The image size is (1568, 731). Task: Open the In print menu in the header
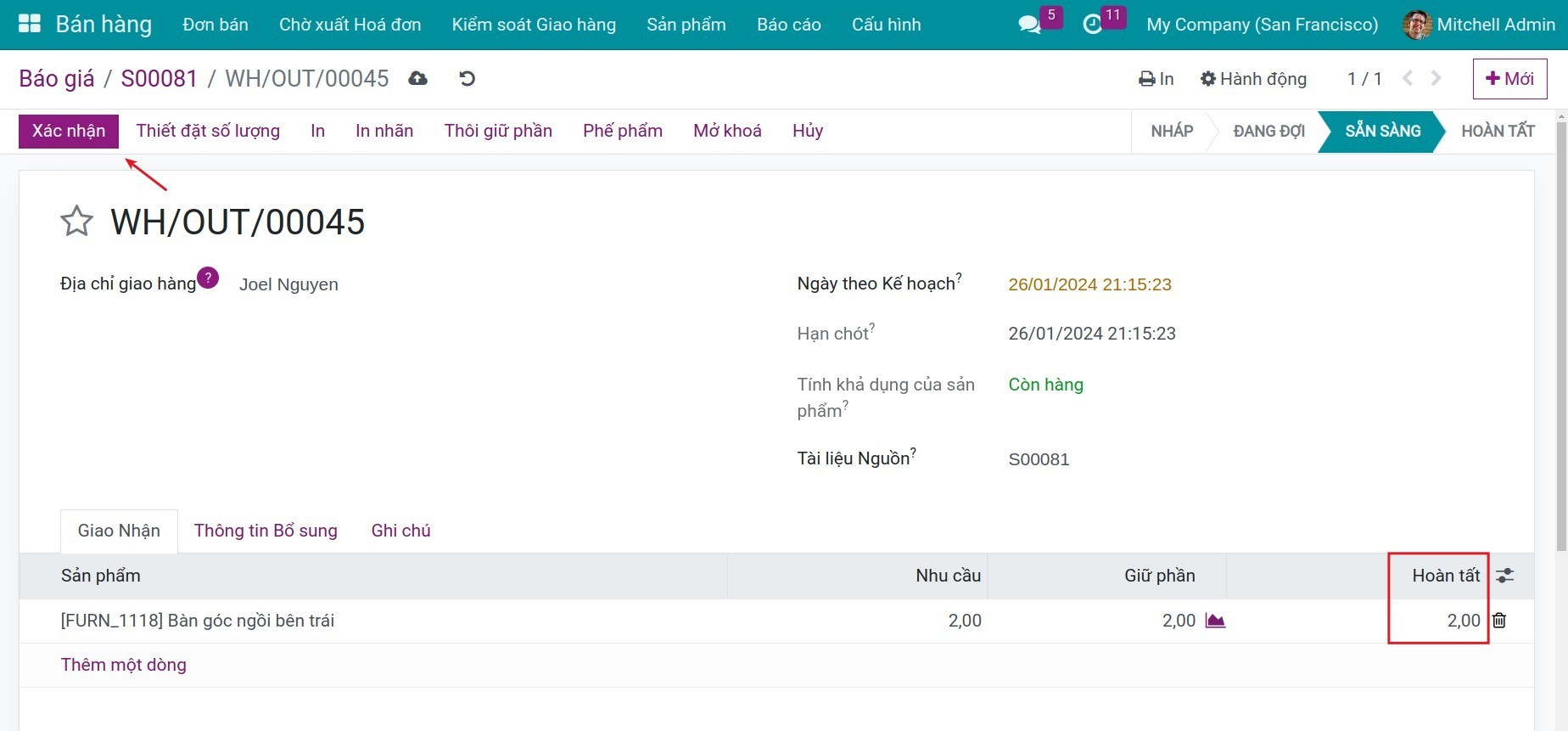point(1156,79)
